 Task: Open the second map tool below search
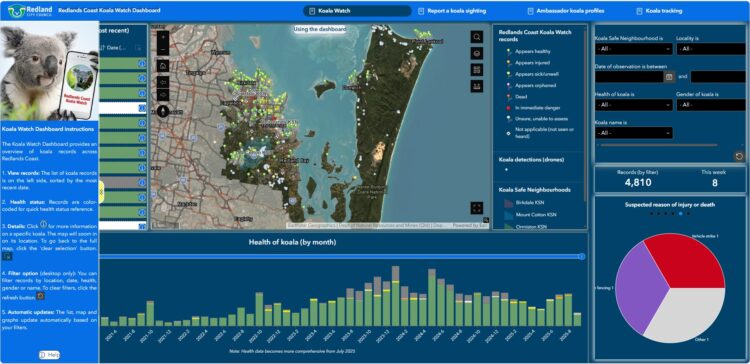click(476, 54)
